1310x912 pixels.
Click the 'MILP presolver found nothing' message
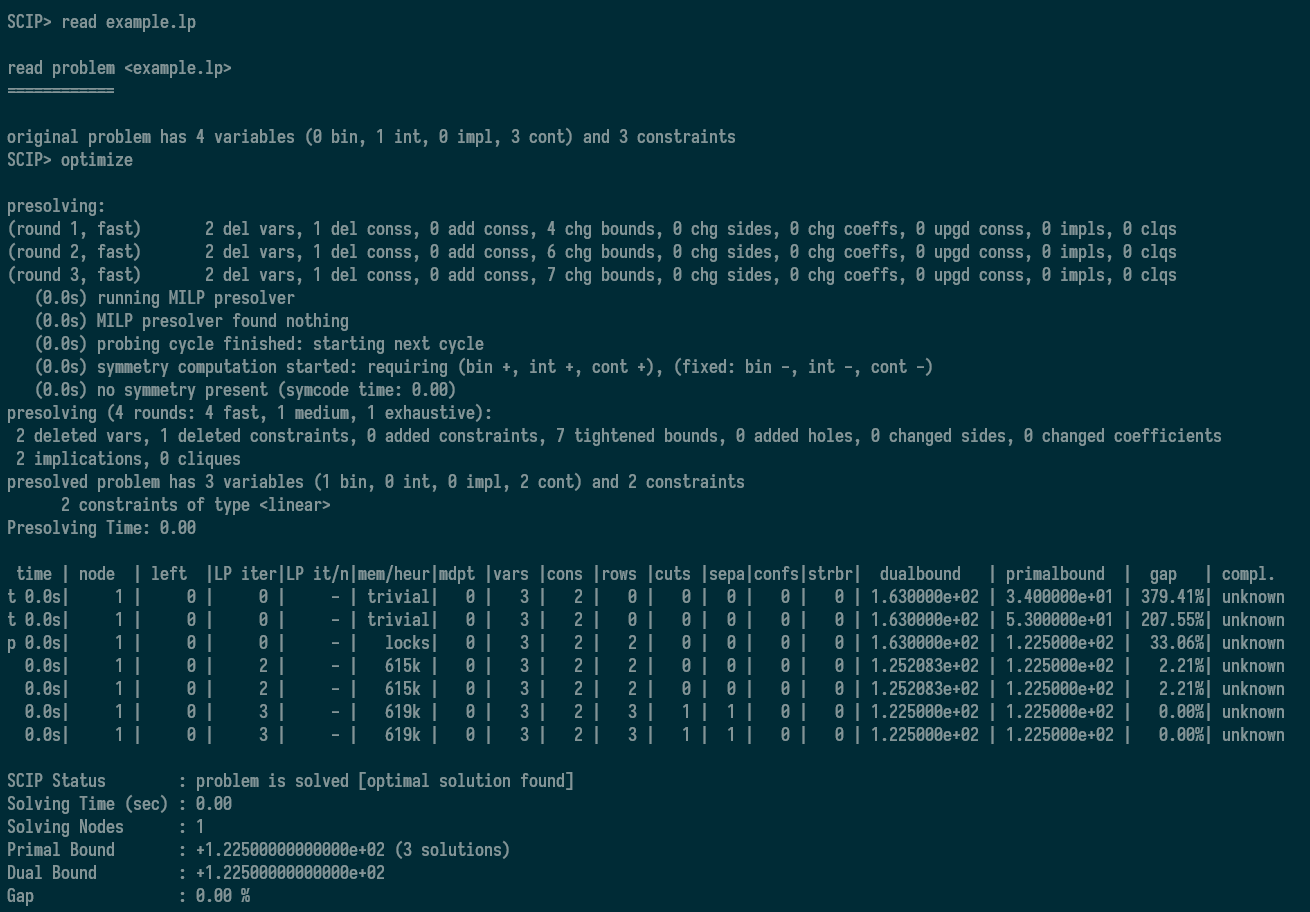click(x=222, y=321)
